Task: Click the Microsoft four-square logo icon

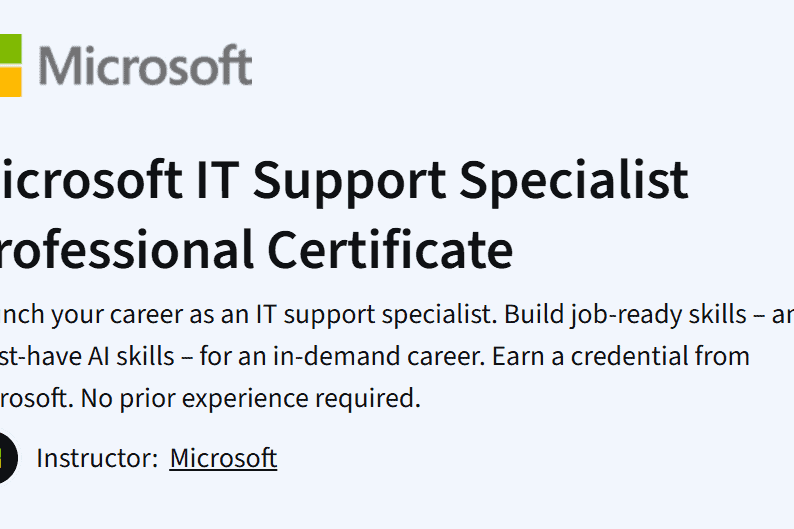Action: [9, 65]
